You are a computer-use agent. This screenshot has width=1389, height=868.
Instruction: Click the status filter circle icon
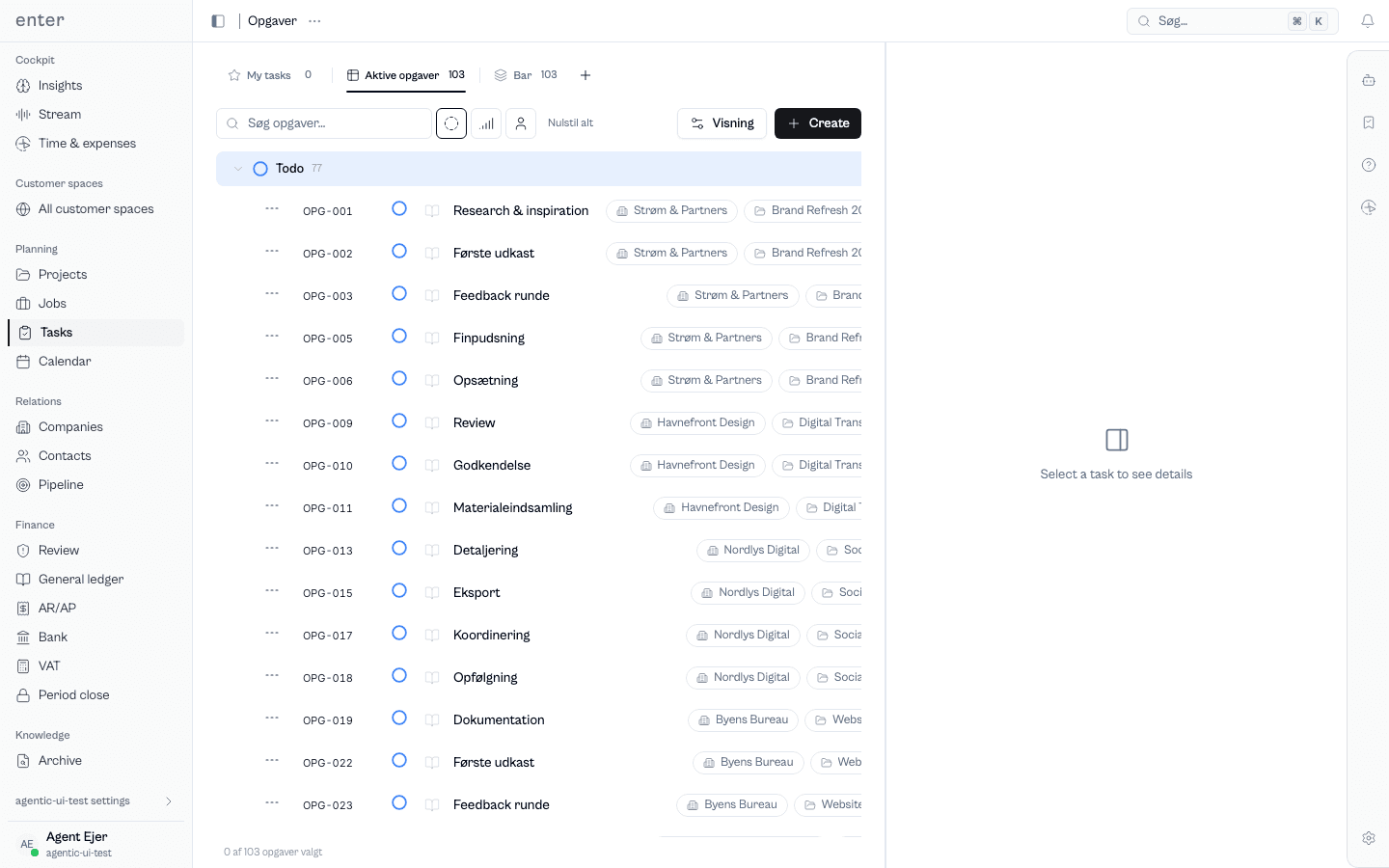[451, 123]
